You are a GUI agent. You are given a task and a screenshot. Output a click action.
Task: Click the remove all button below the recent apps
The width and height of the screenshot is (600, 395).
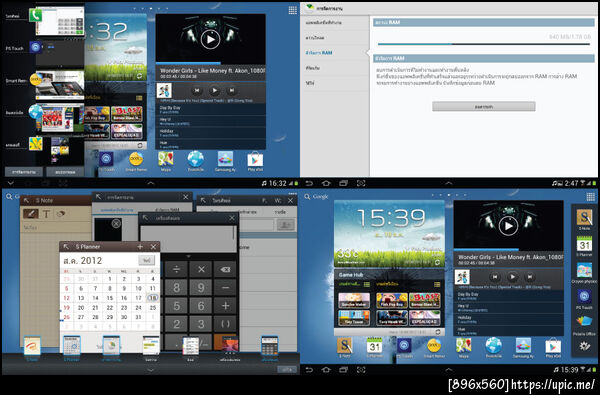pos(65,172)
